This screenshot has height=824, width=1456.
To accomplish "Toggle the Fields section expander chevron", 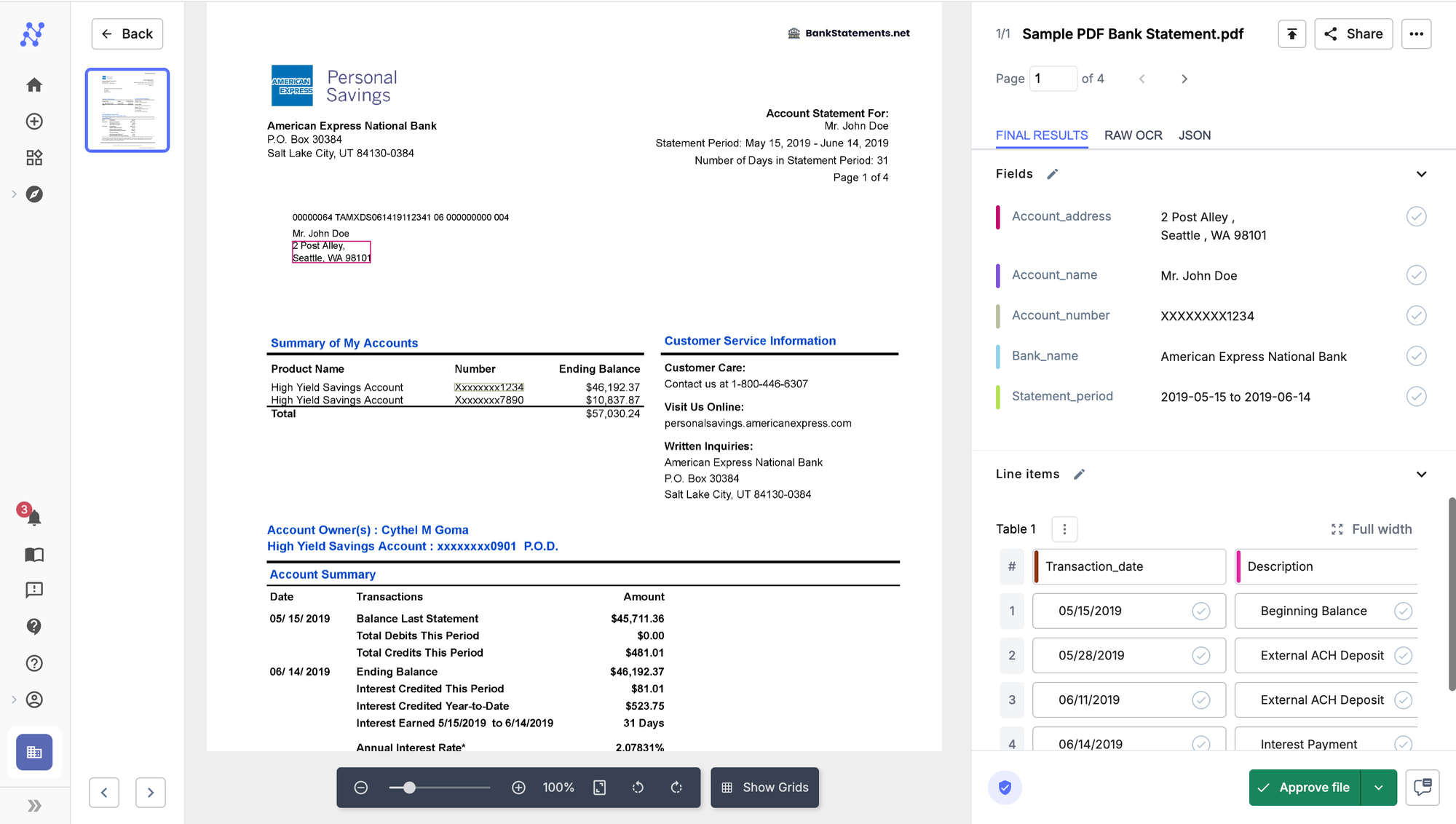I will coord(1421,174).
